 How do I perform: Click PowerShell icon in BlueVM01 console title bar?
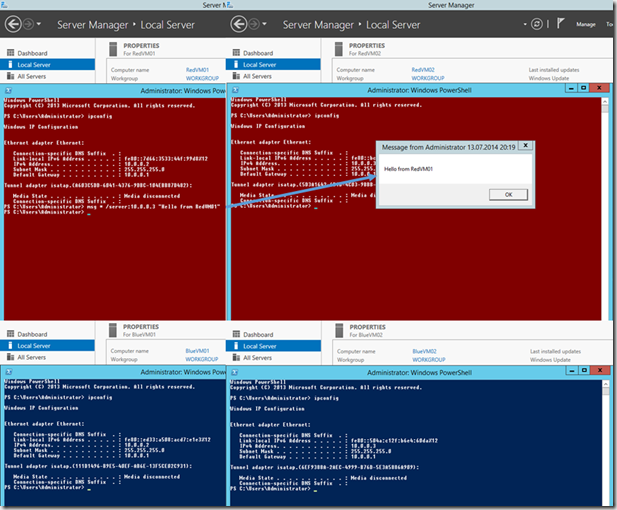tap(9, 371)
